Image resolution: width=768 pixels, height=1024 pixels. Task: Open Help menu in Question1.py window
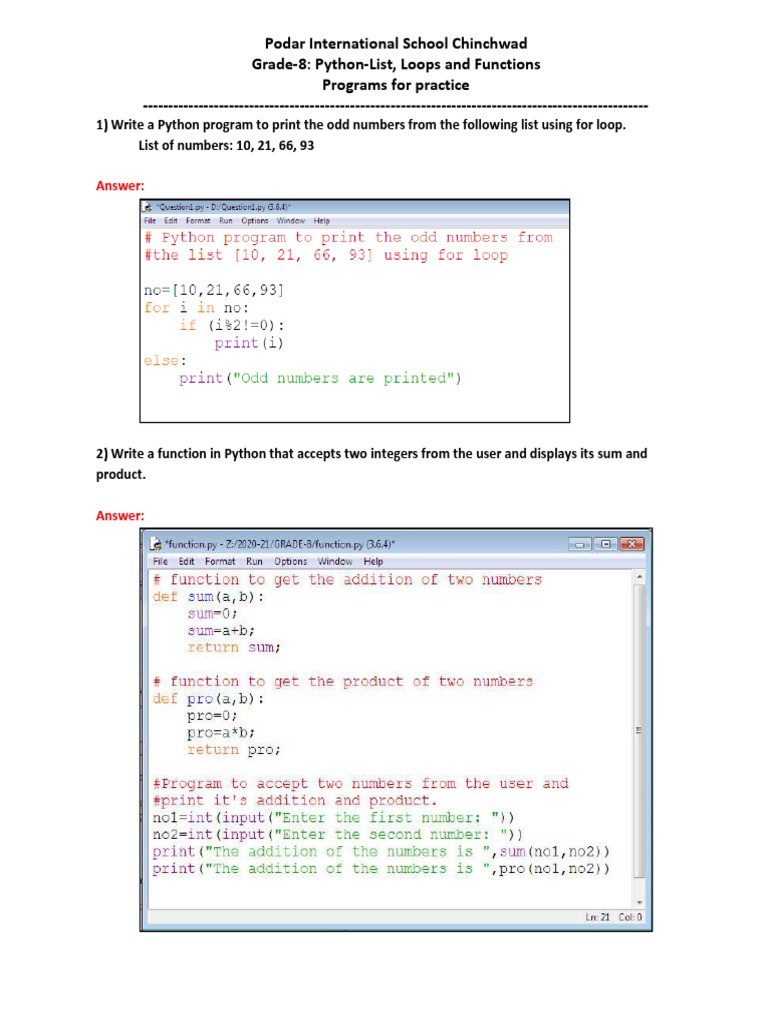321,221
